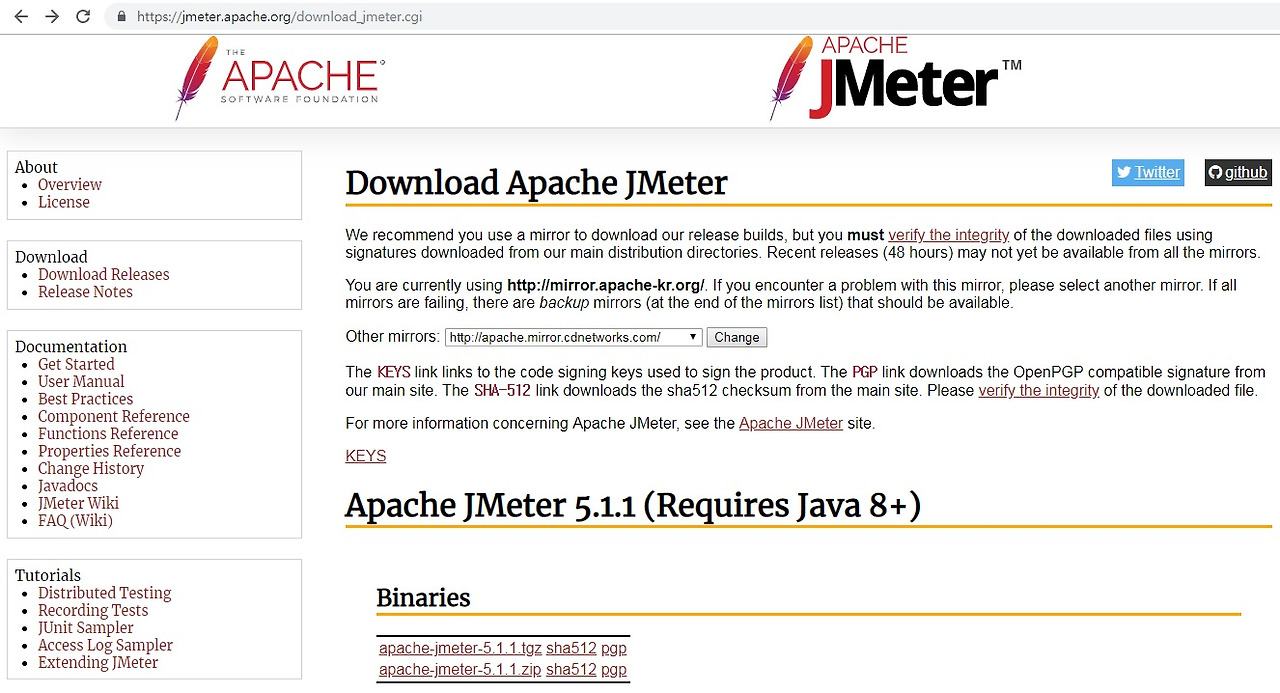Open Recording Tests tutorial
This screenshot has height=693, width=1280.
tap(93, 611)
